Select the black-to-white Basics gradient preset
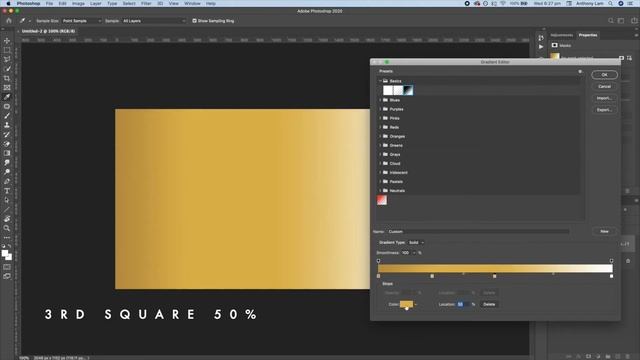 coord(408,90)
